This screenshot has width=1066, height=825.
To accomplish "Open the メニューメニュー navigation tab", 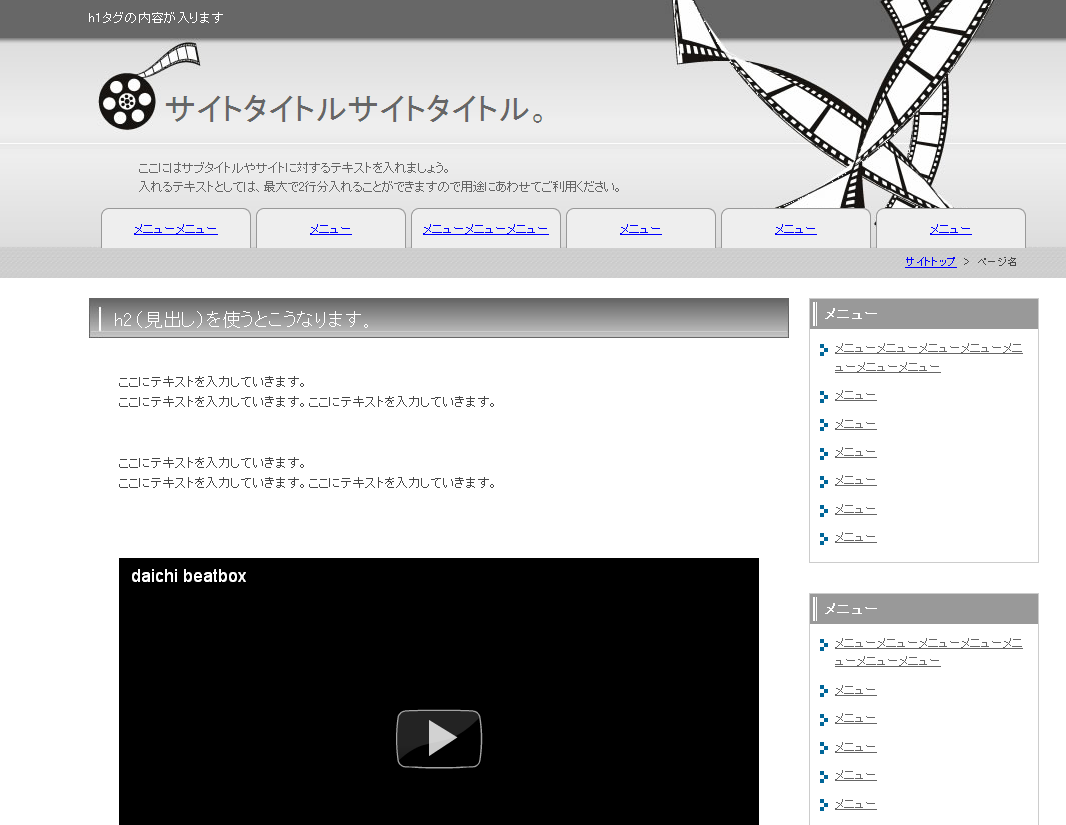I will [175, 229].
